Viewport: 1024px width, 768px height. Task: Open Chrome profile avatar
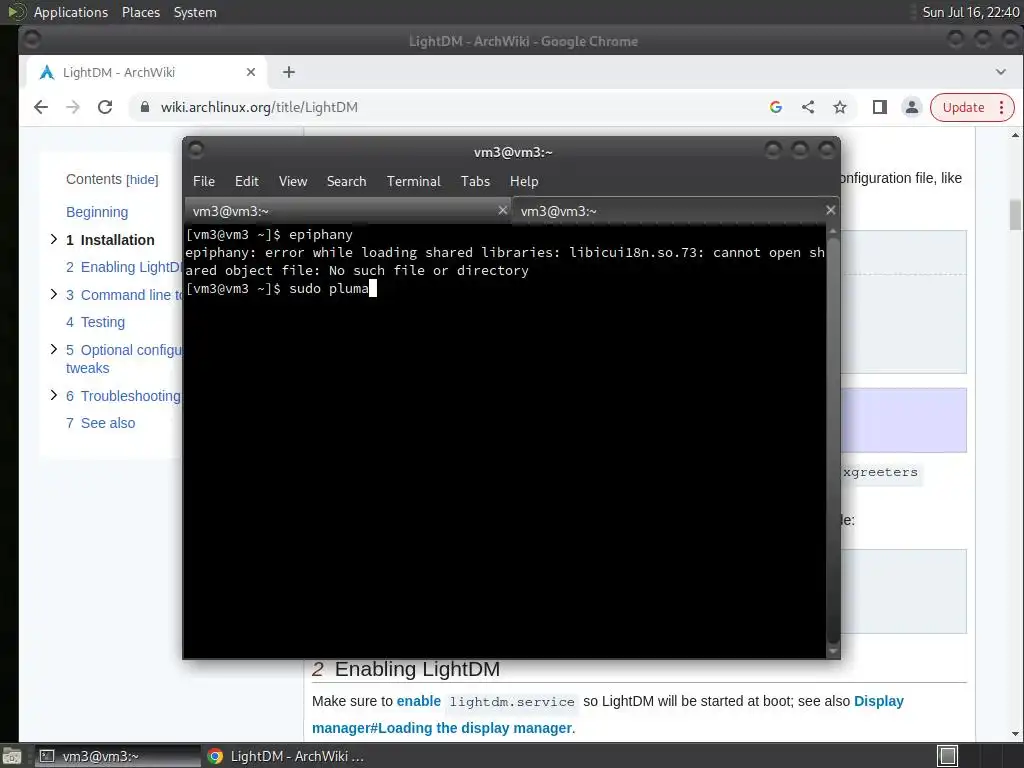pos(912,107)
